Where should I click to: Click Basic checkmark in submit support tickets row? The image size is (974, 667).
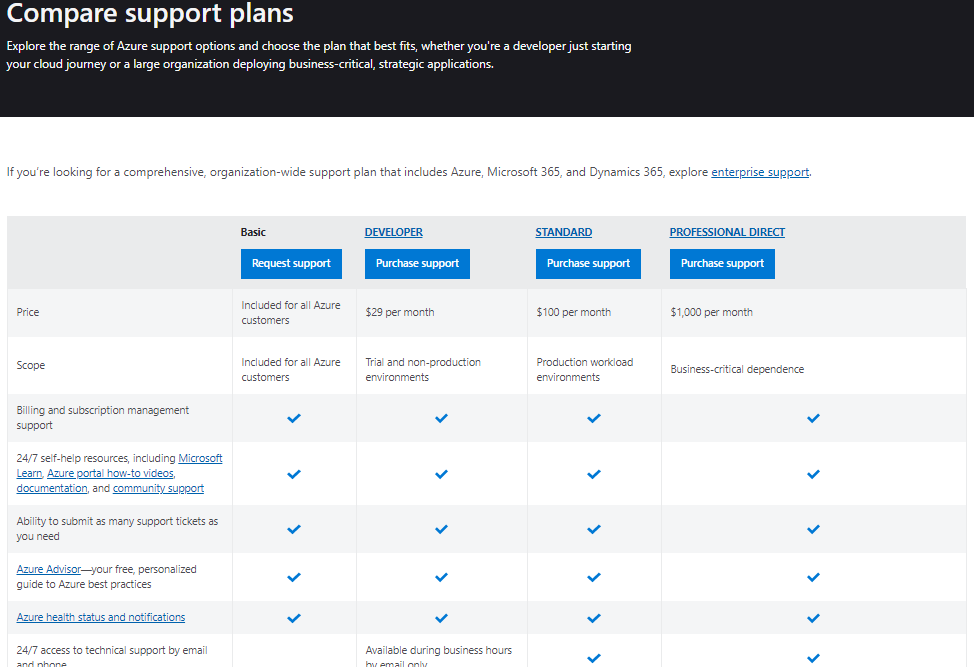click(x=294, y=530)
